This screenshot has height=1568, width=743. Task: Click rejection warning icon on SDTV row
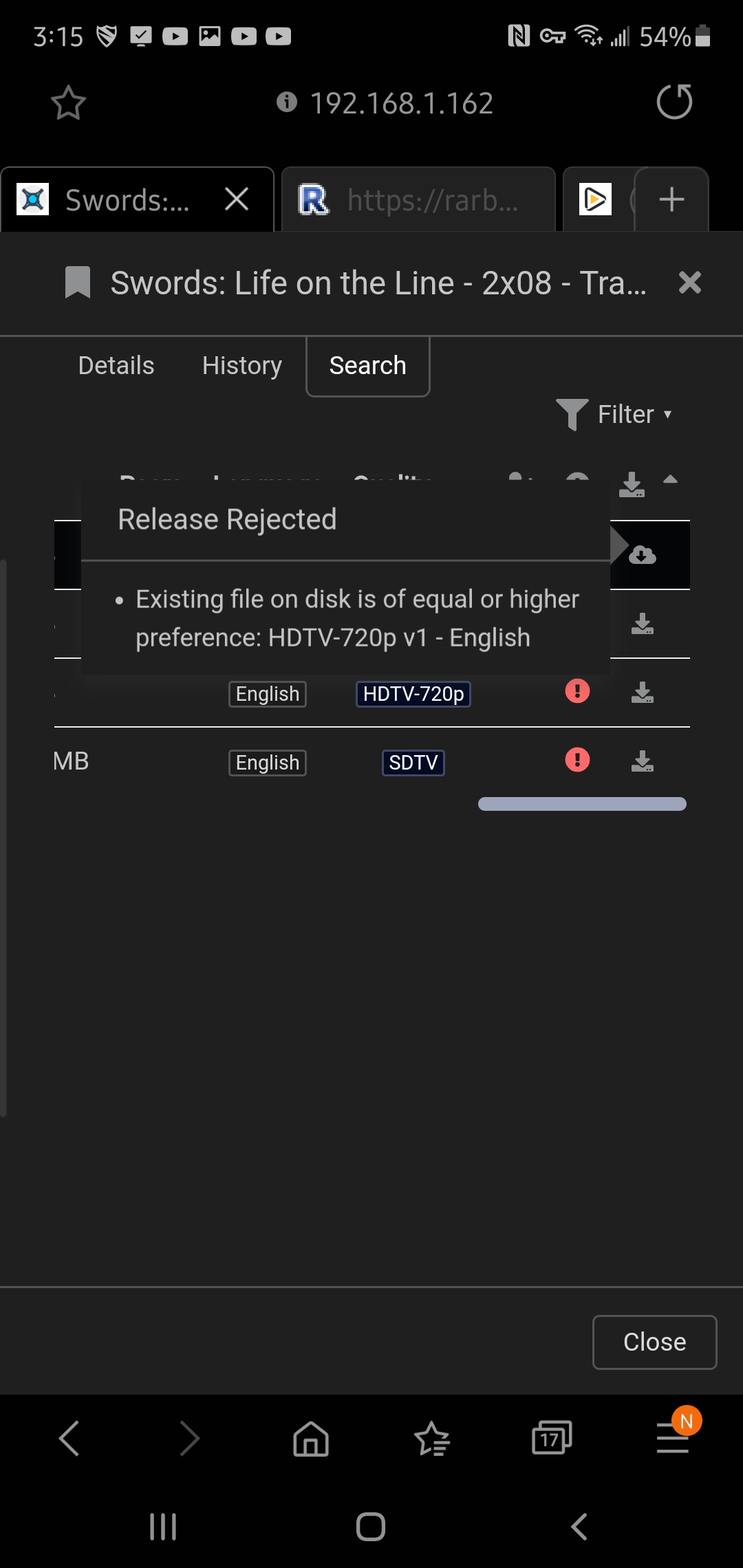577,760
